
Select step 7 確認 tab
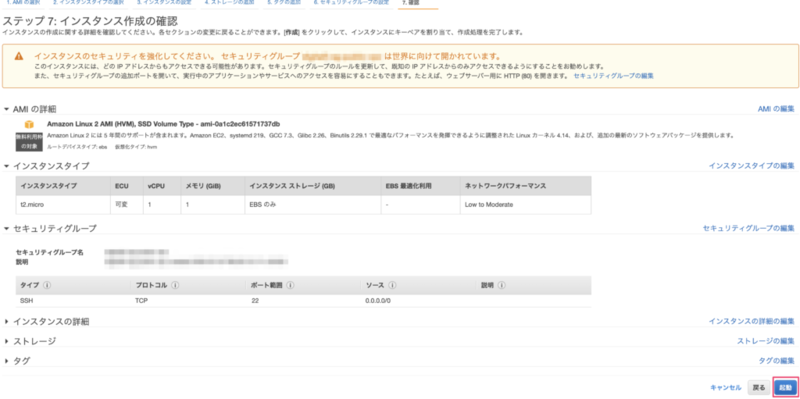411,3
